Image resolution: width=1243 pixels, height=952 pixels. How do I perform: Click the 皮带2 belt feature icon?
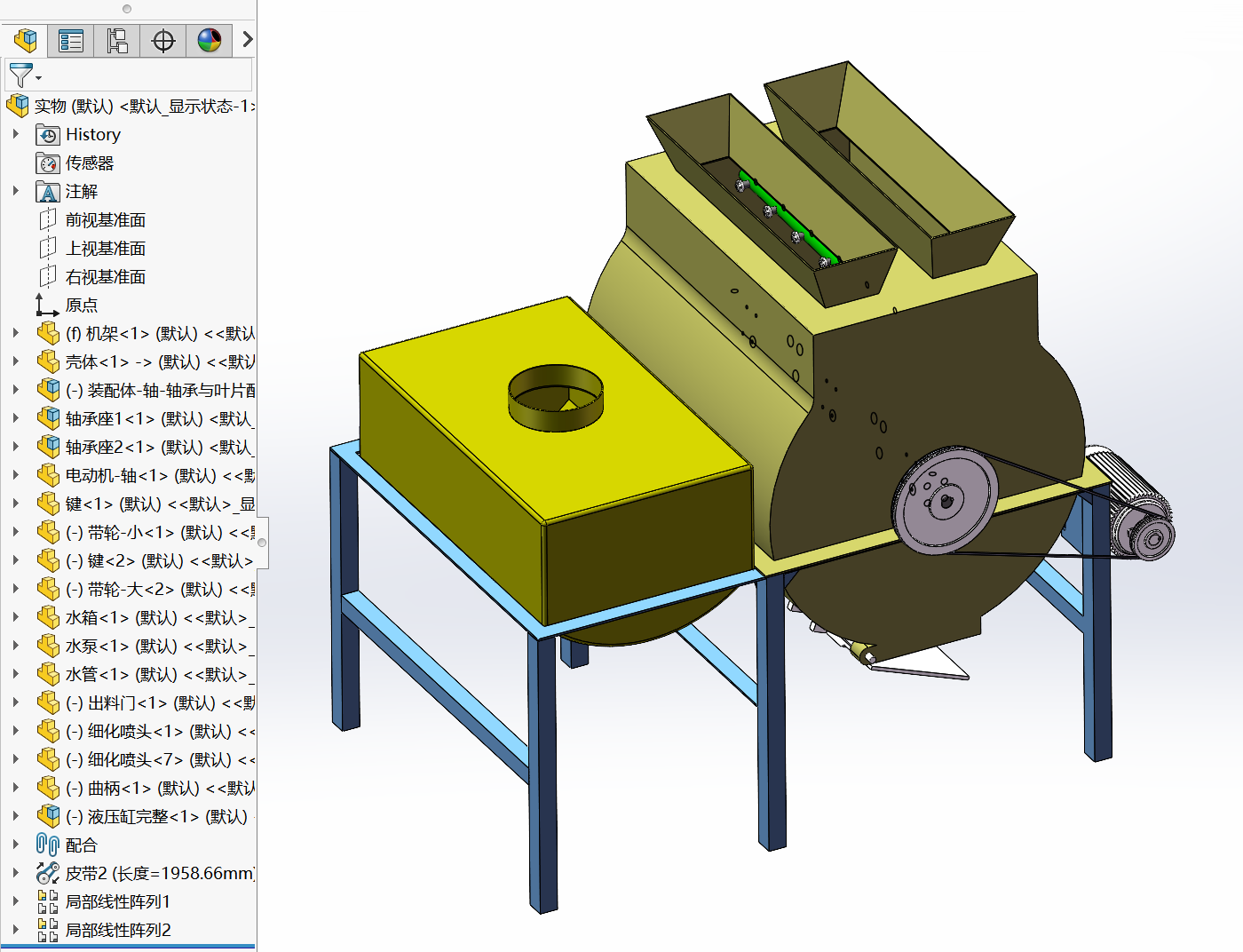coord(48,873)
